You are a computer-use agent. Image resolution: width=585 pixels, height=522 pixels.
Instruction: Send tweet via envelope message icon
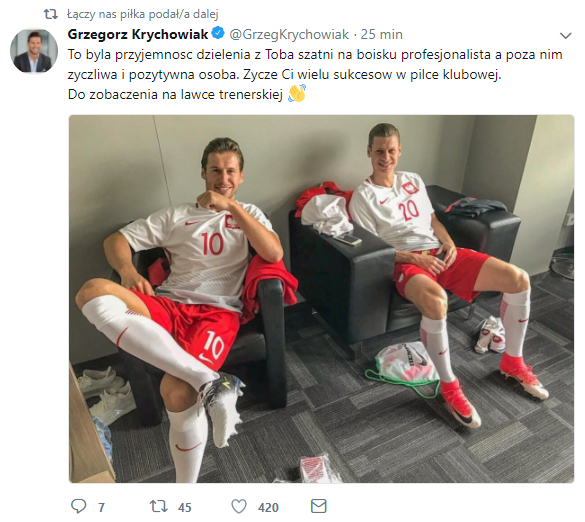pyautogui.click(x=319, y=506)
